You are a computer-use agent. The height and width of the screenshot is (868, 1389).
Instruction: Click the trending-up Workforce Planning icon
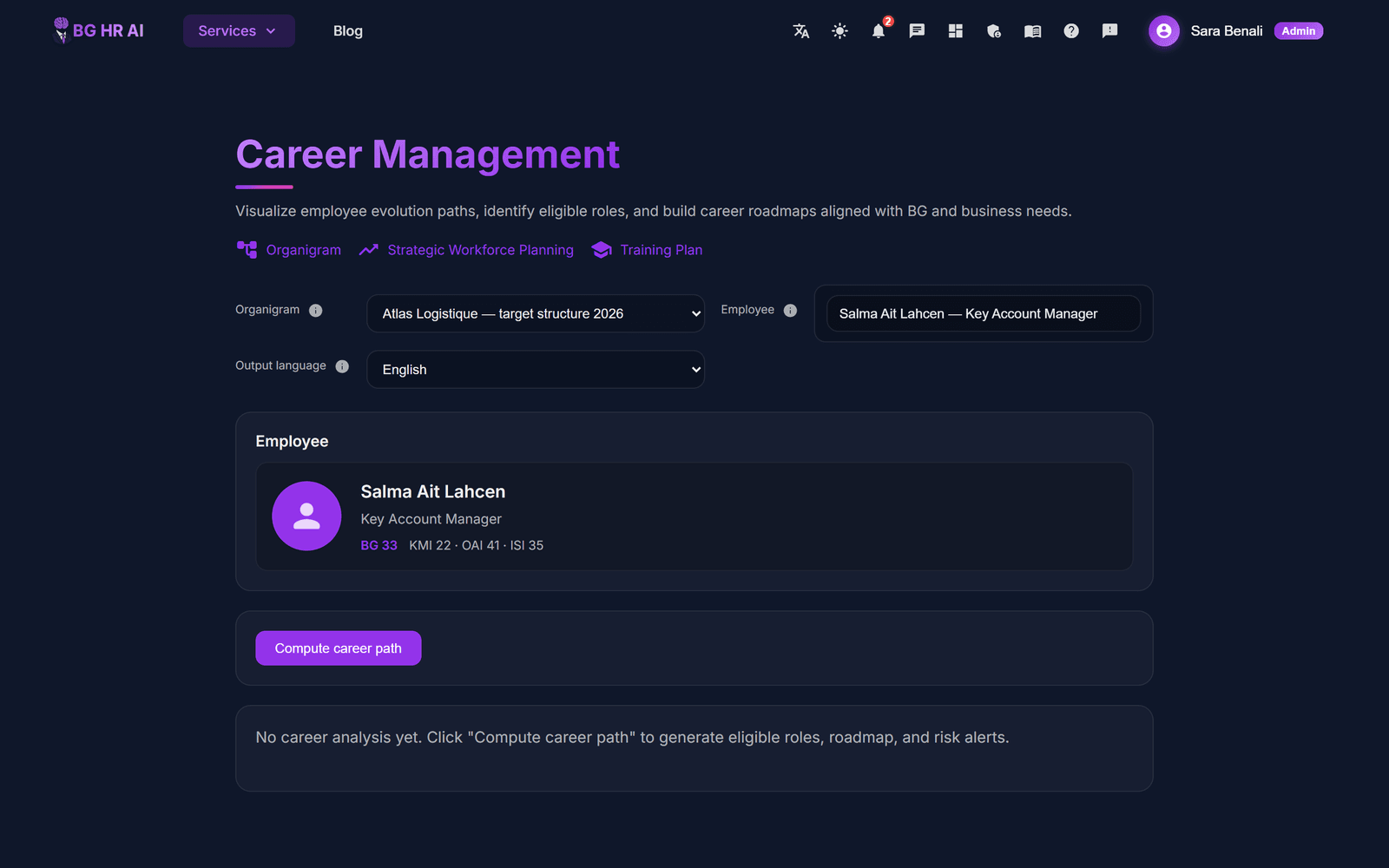point(369,250)
